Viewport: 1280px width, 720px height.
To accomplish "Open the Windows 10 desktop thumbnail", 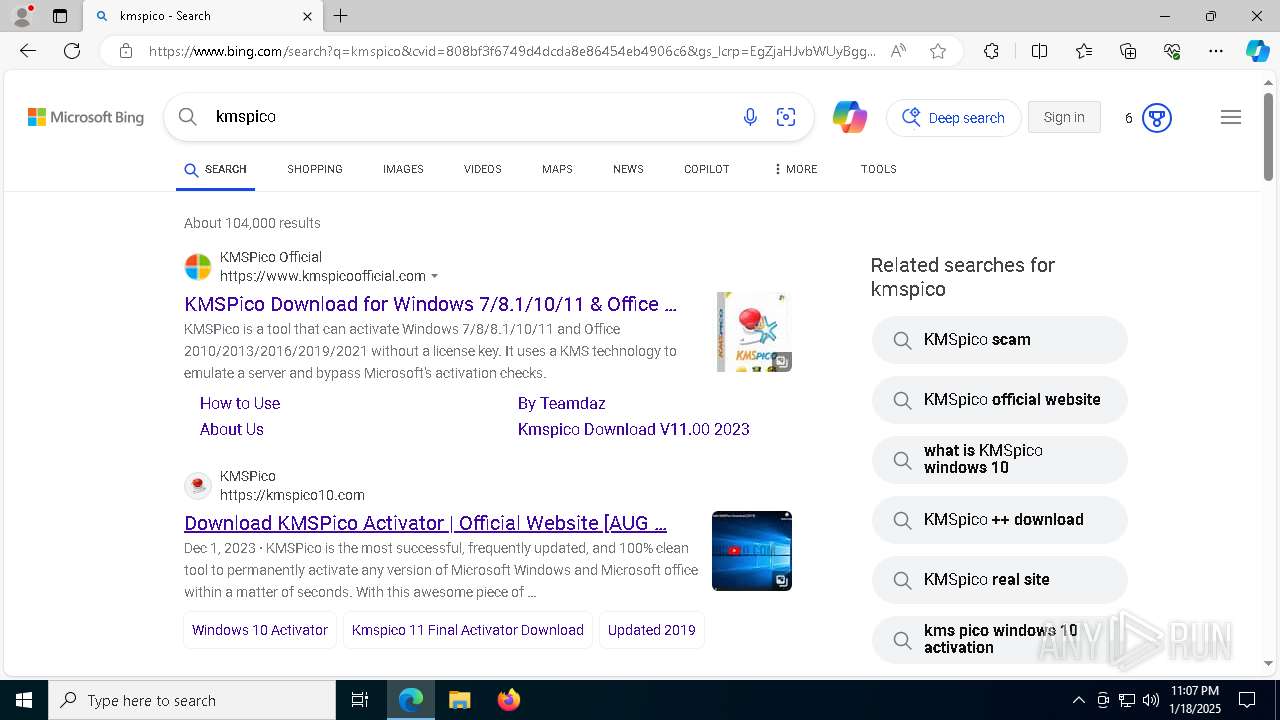I will tap(752, 551).
